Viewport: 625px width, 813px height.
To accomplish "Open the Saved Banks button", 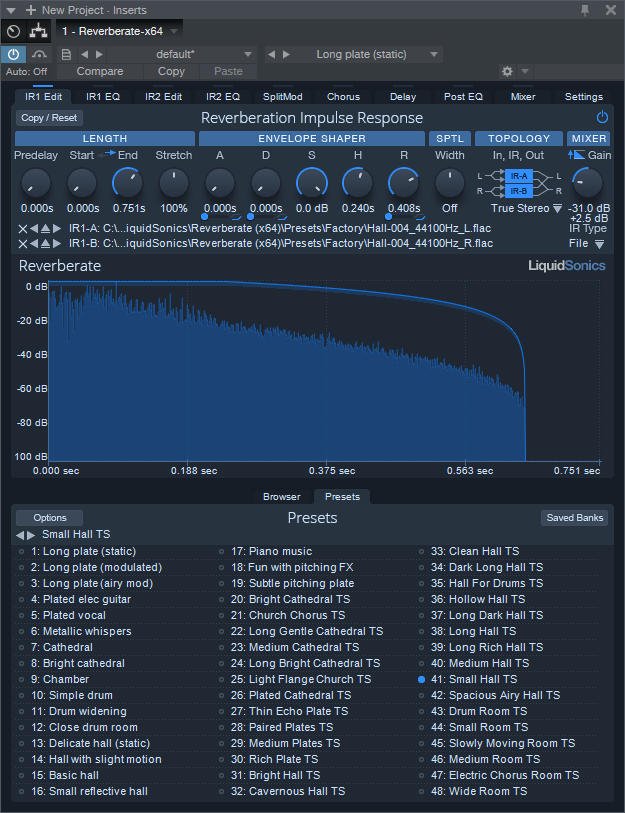I will (574, 517).
